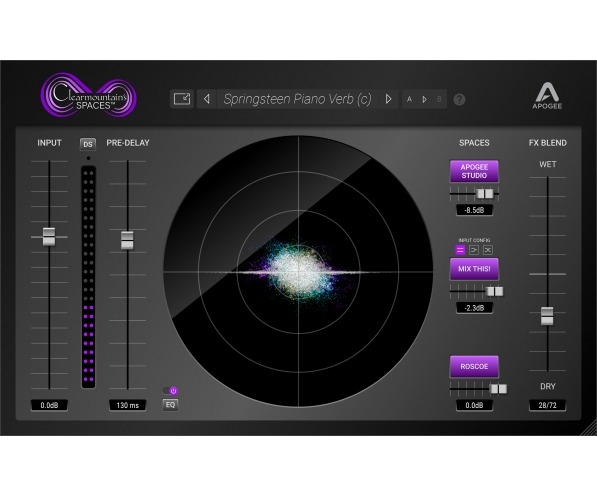
Task: Toggle the Apogee Studio space
Action: click(x=474, y=171)
